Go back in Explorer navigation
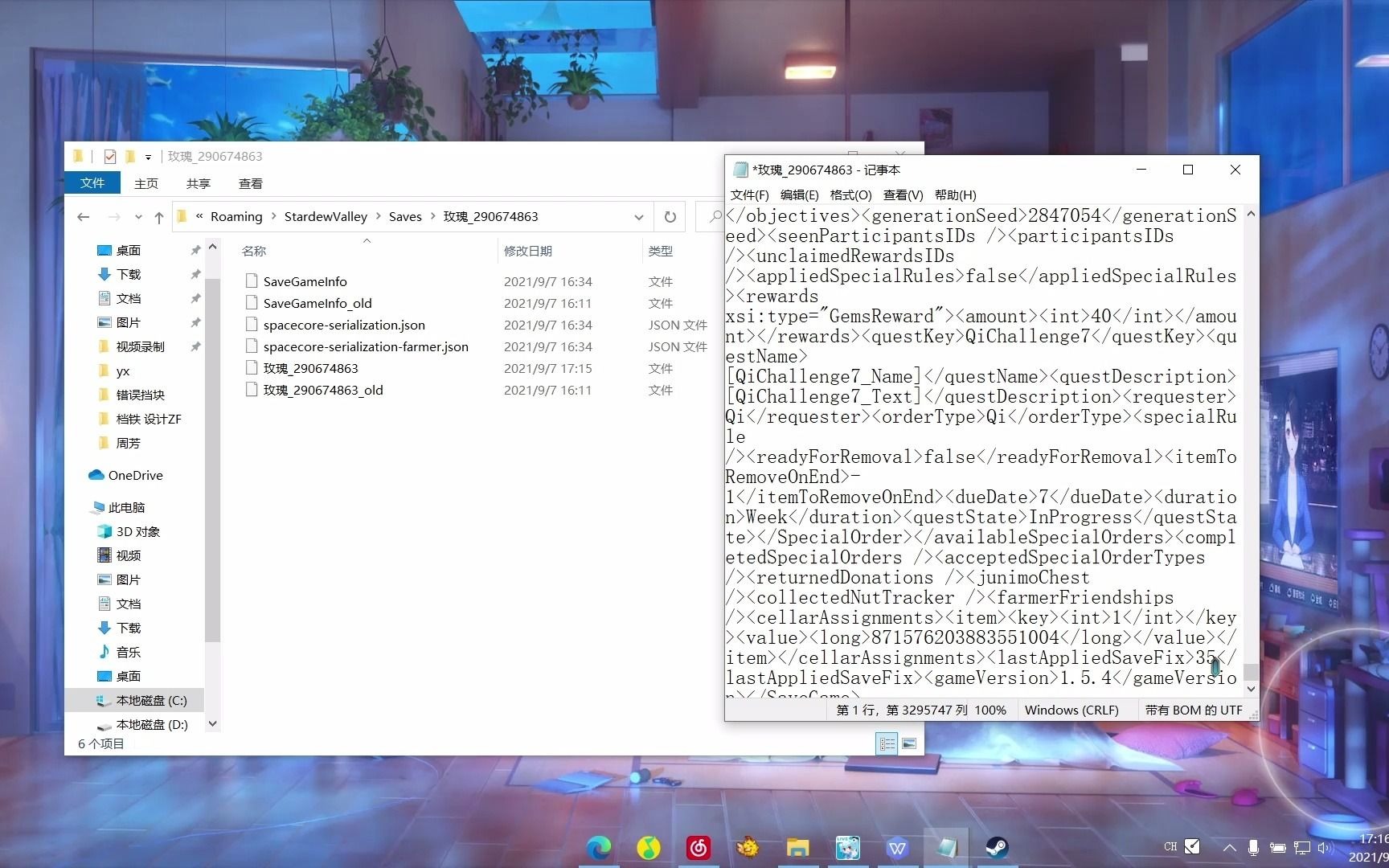Image resolution: width=1389 pixels, height=868 pixels. tap(84, 217)
